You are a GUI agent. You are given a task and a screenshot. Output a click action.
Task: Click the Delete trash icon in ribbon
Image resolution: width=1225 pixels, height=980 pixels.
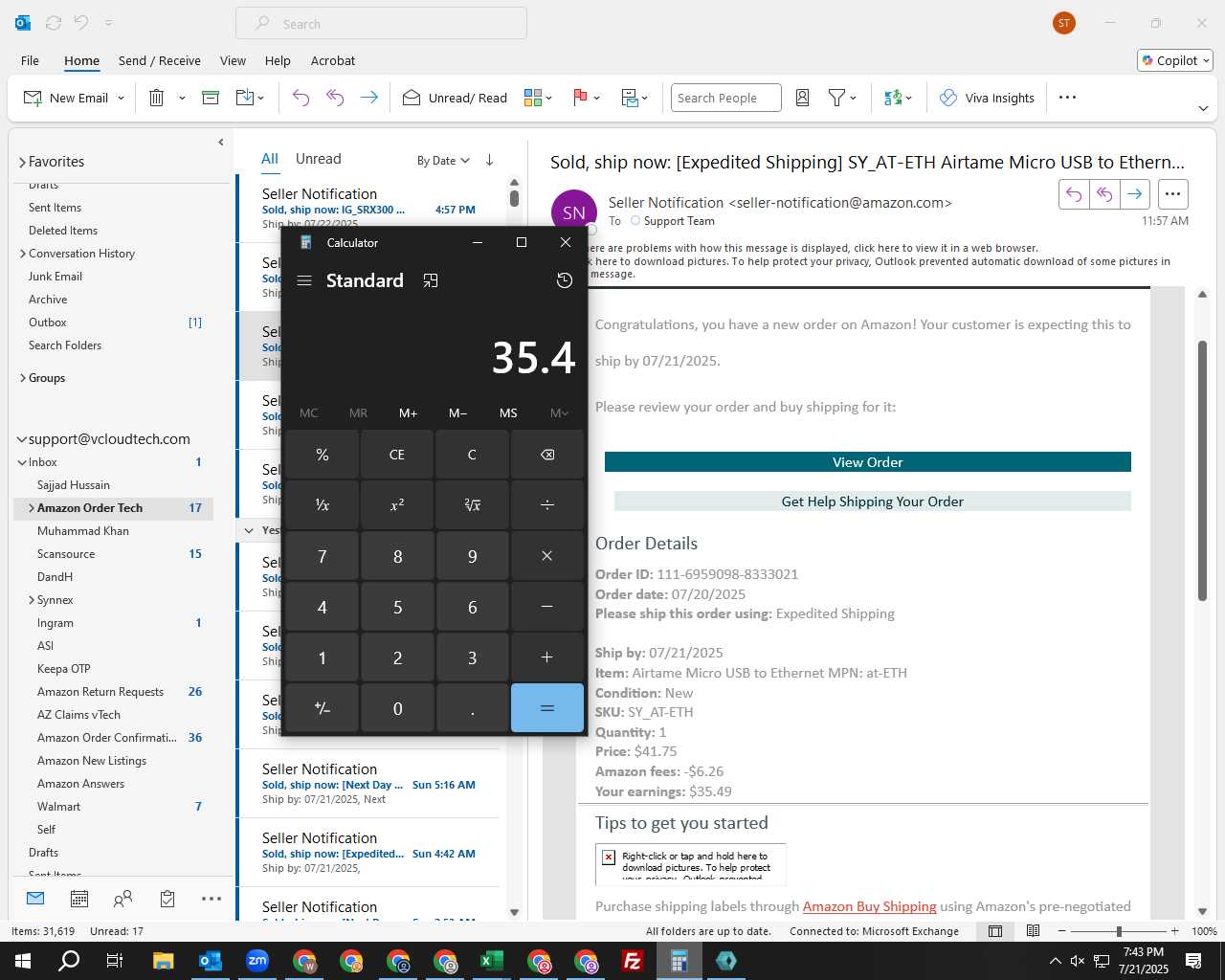click(x=157, y=98)
